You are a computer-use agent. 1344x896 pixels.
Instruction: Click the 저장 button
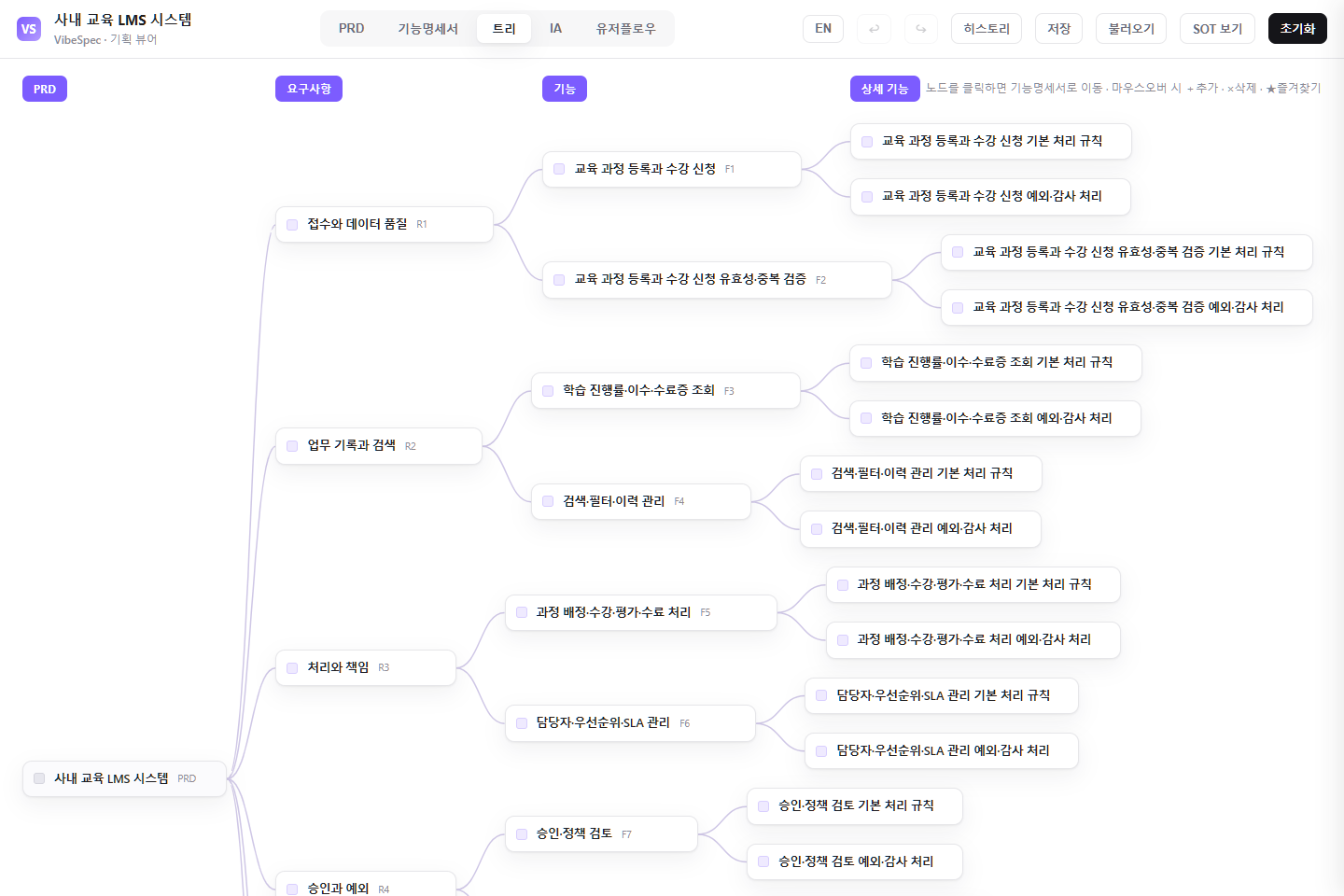(1058, 29)
